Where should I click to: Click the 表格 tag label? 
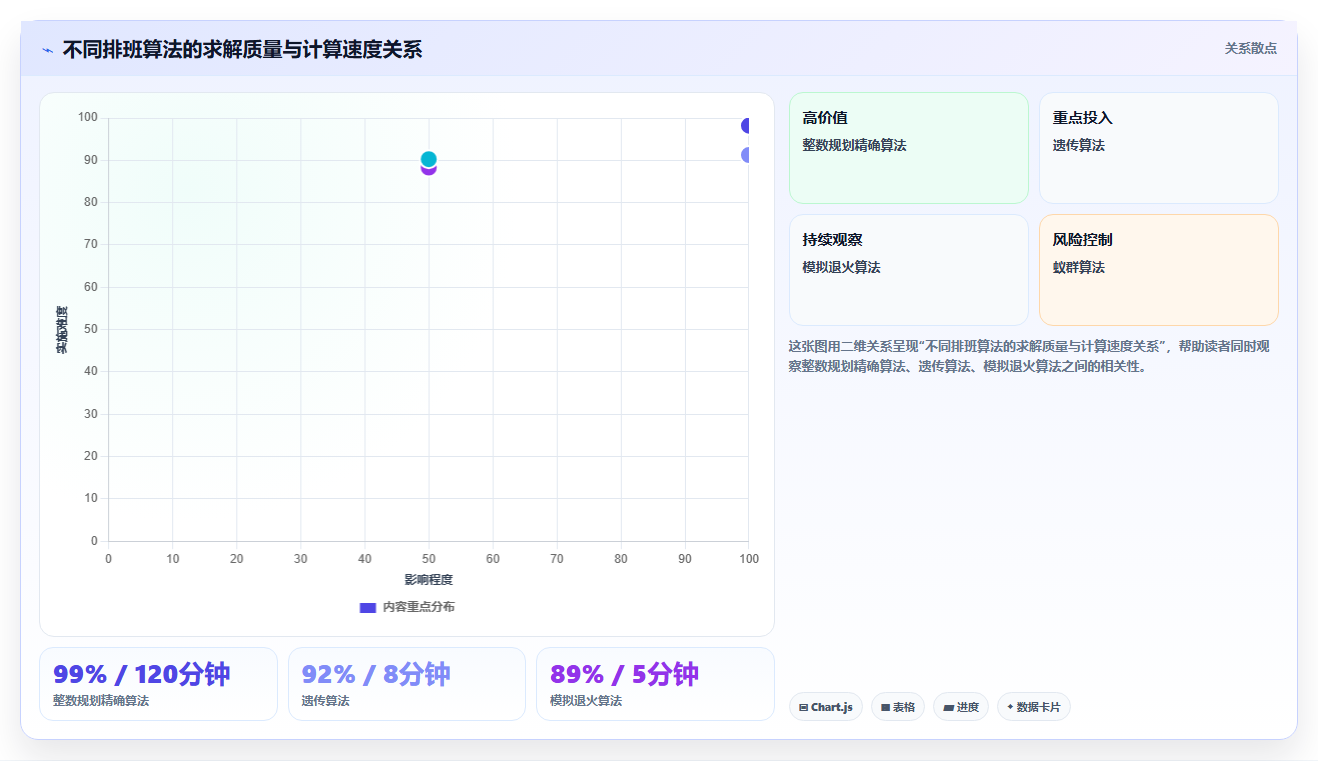point(904,707)
